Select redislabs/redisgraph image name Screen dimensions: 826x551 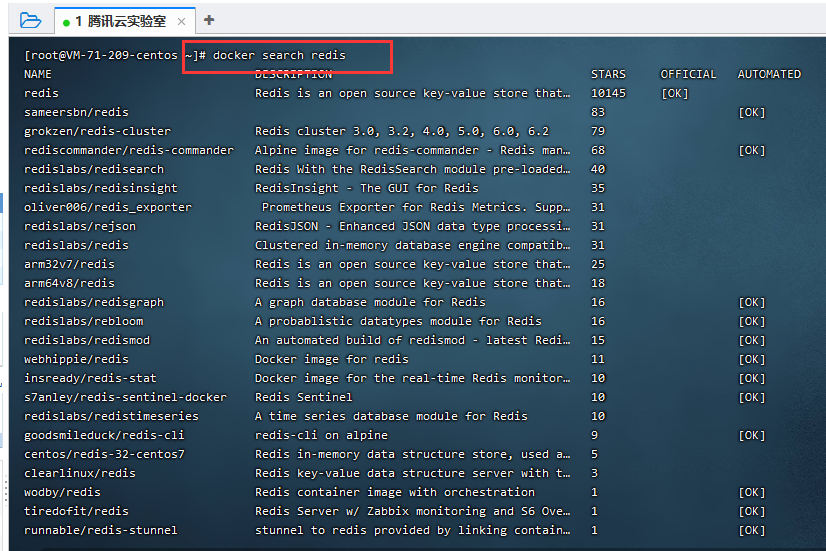(94, 302)
